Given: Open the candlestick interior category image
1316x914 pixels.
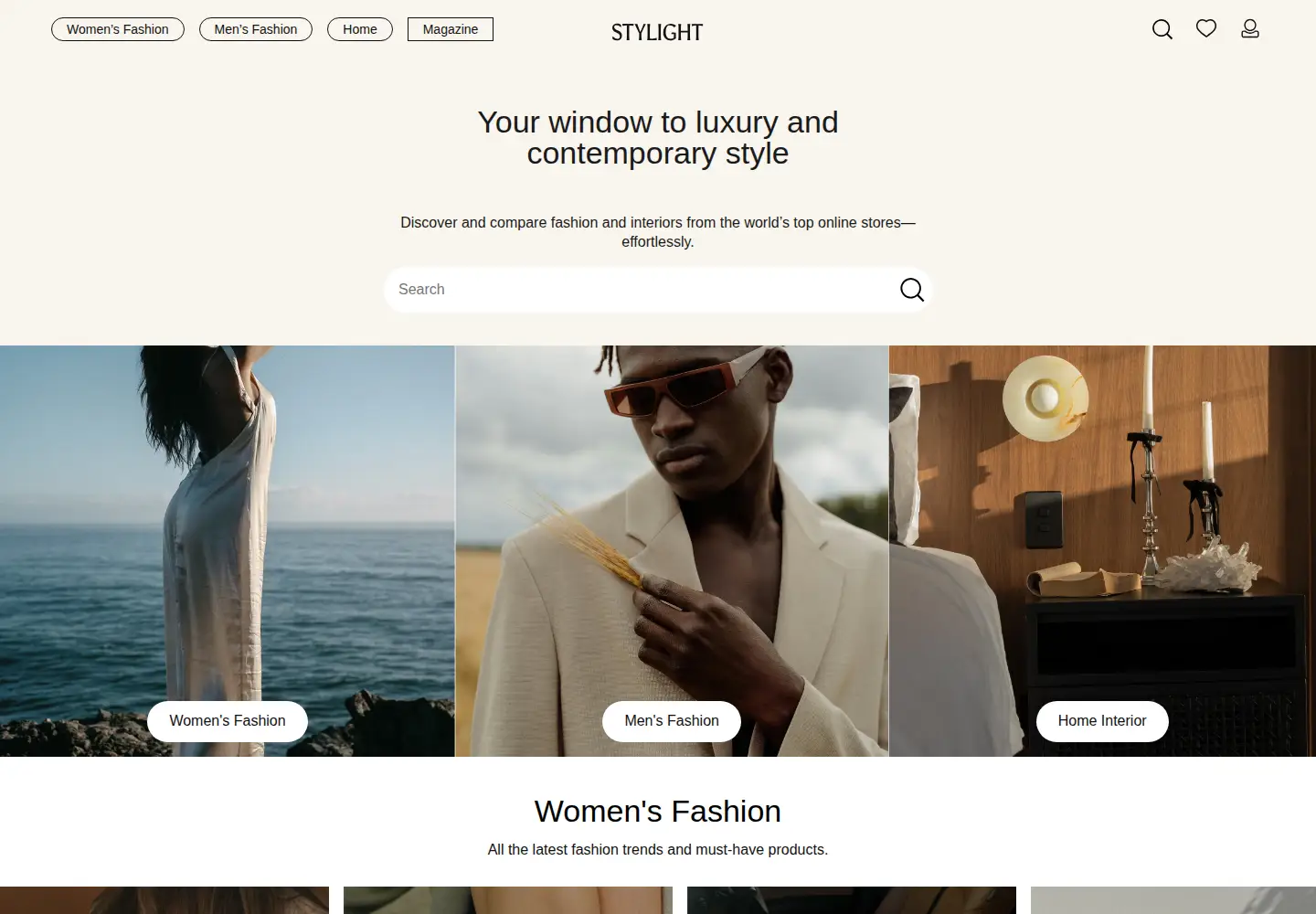Looking at the screenshot, I should pos(1103,551).
